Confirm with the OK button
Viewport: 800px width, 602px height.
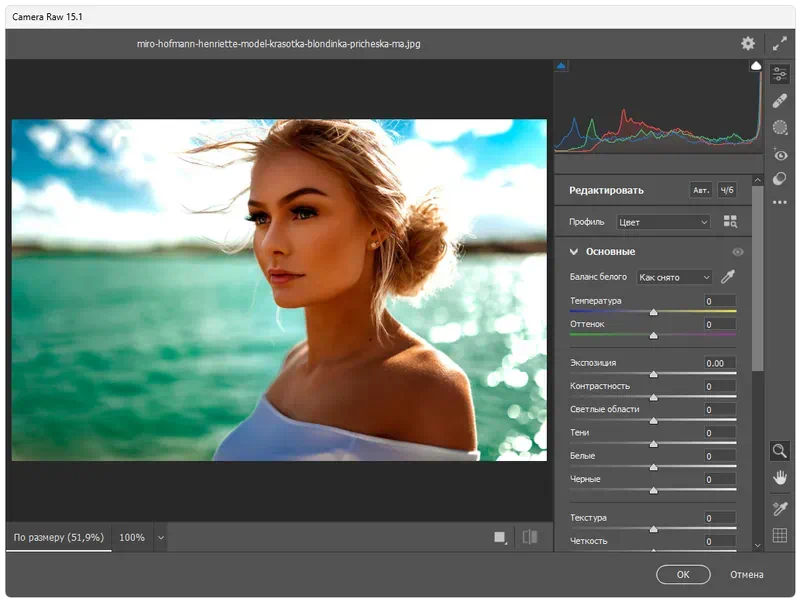[x=683, y=574]
